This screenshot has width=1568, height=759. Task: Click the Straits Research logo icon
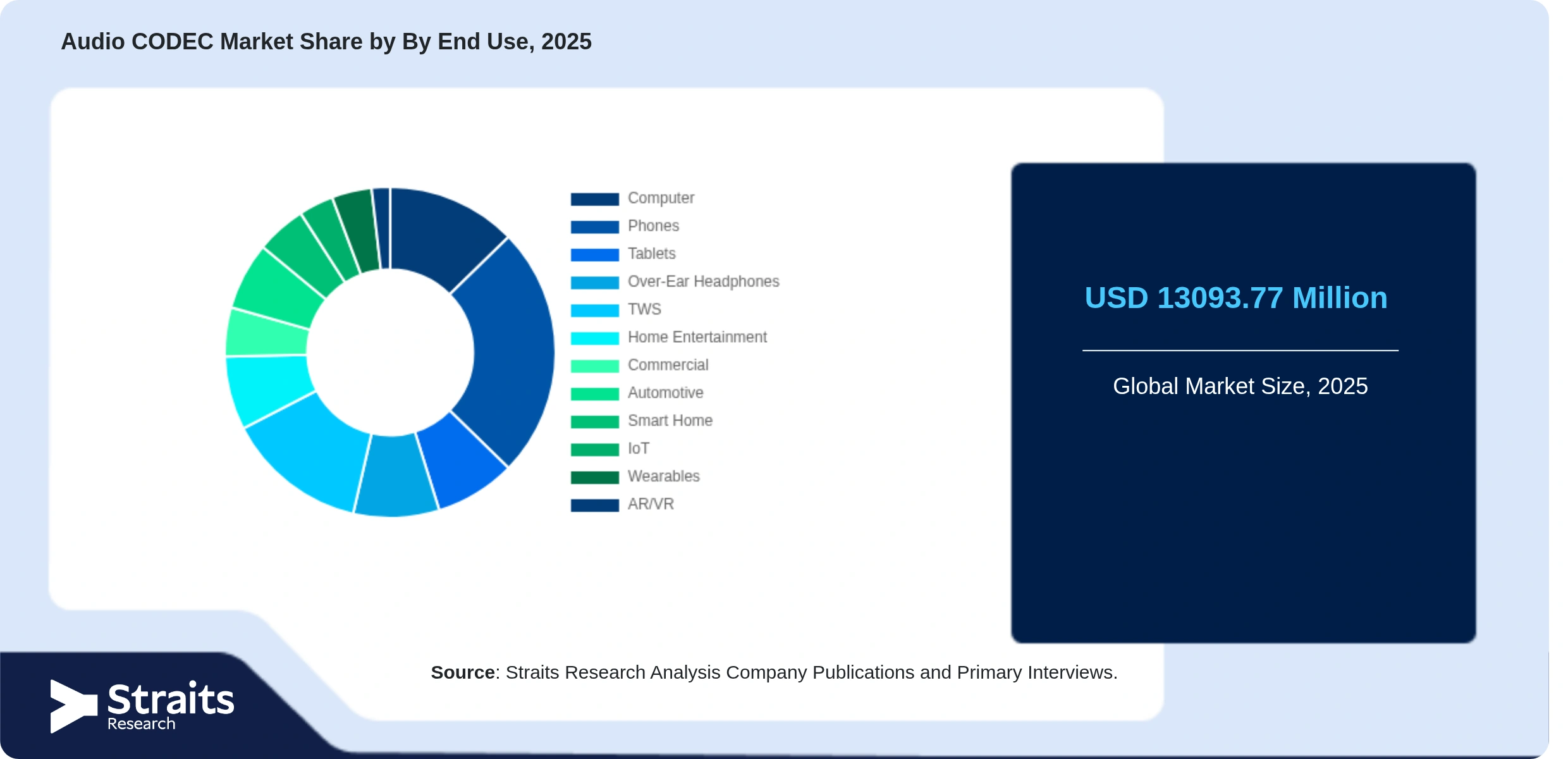73,707
